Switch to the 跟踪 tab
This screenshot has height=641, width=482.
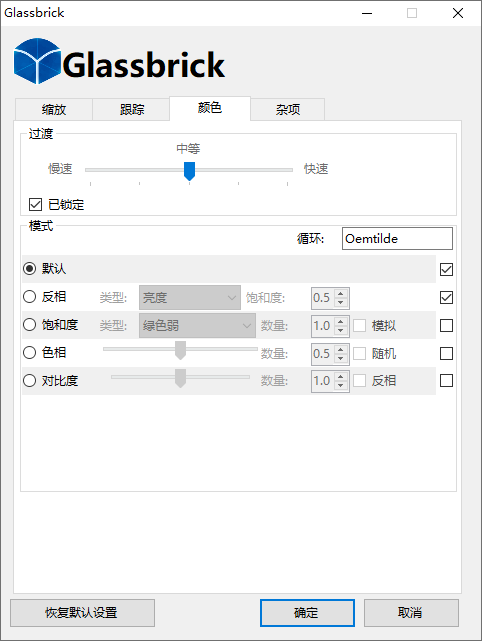tap(131, 109)
